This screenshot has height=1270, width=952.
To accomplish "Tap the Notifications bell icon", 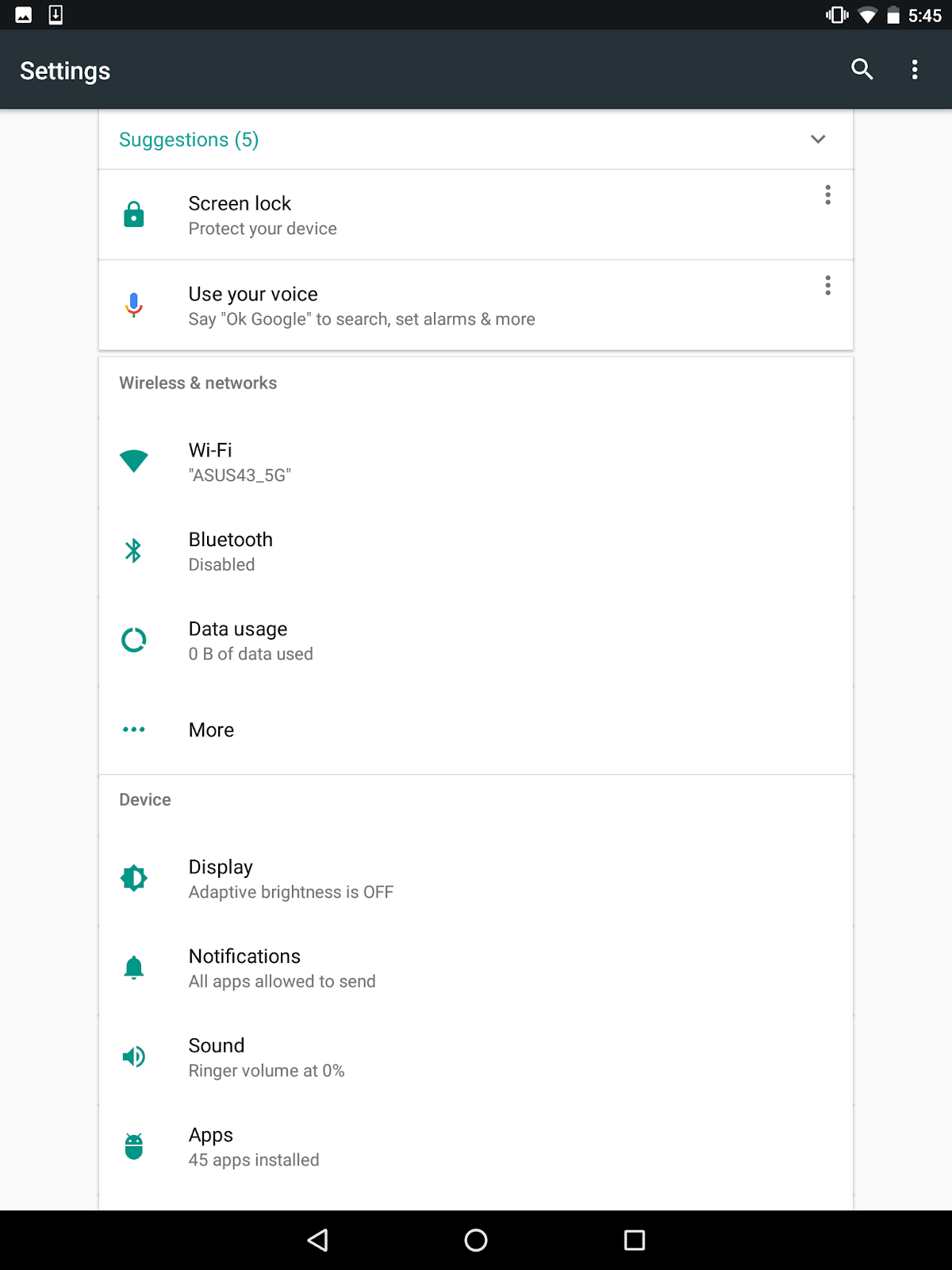I will point(134,968).
